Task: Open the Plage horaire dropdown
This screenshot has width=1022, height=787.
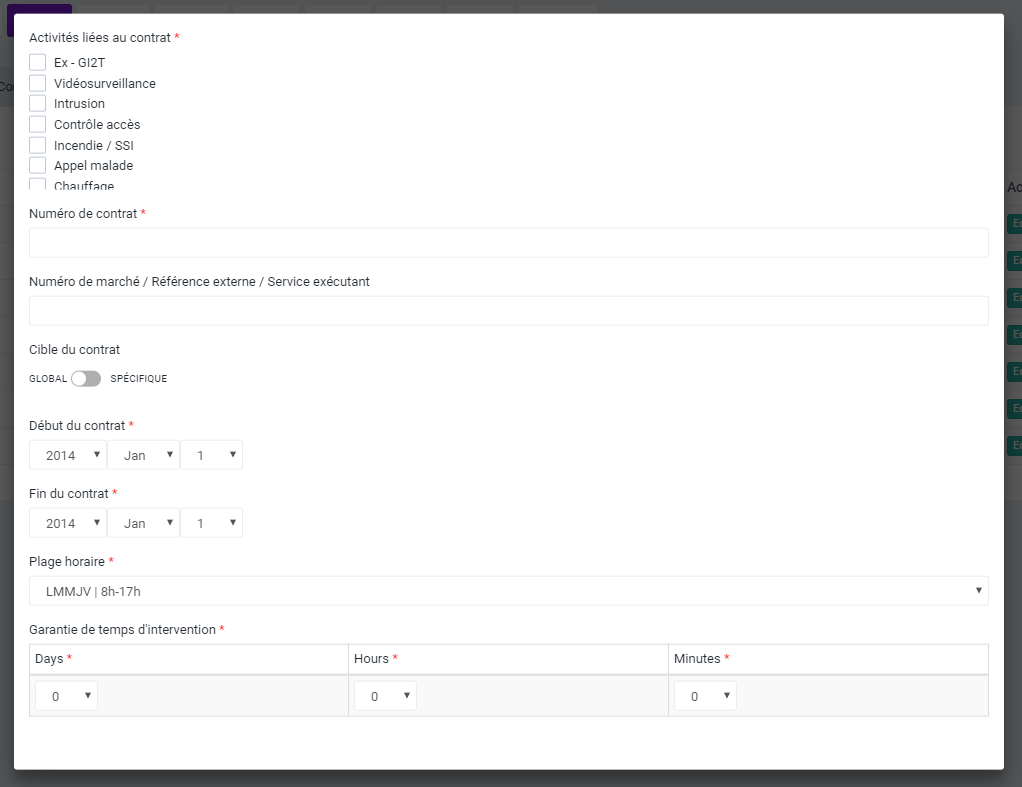Action: [x=508, y=591]
